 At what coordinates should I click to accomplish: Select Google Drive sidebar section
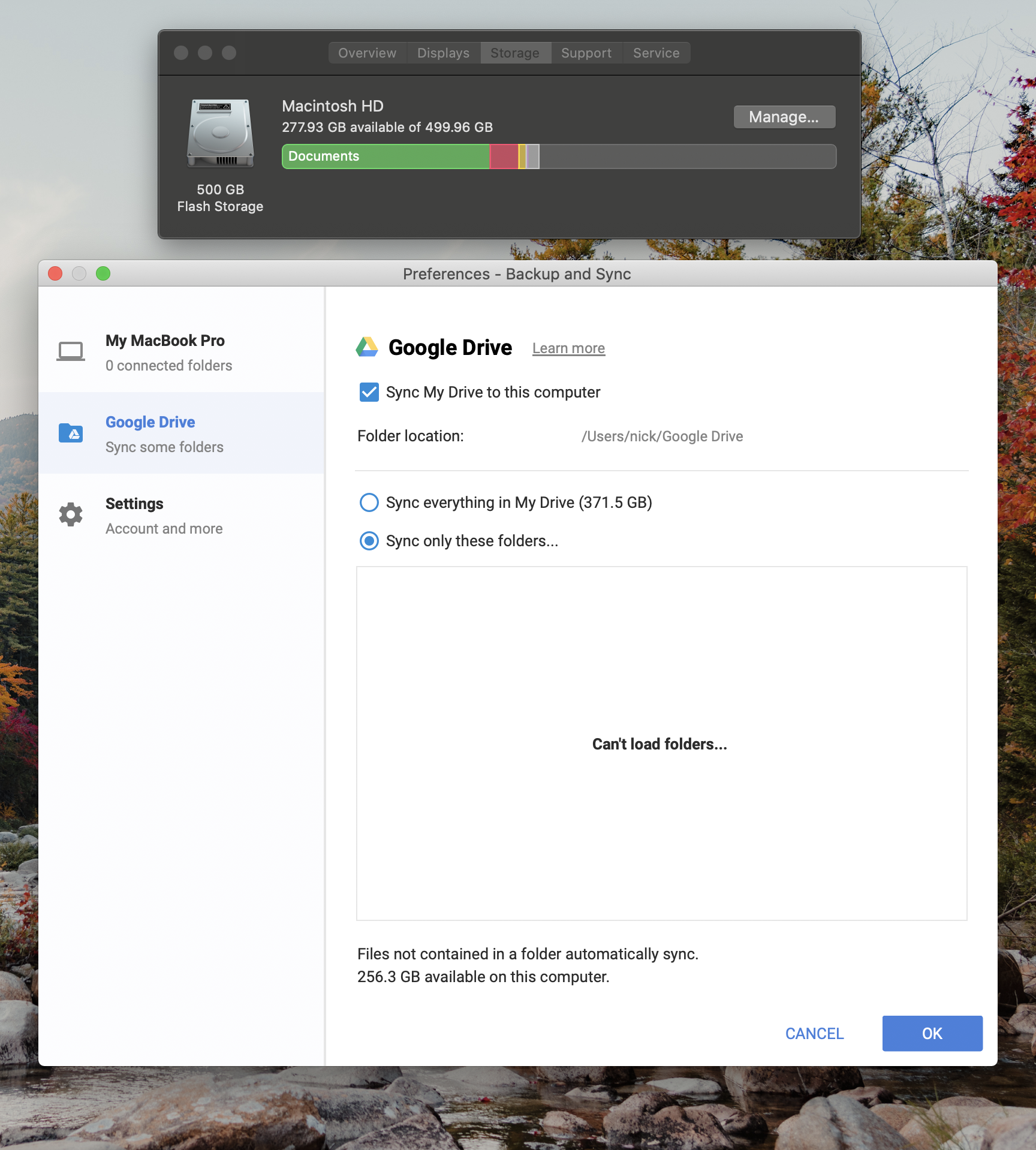point(182,433)
